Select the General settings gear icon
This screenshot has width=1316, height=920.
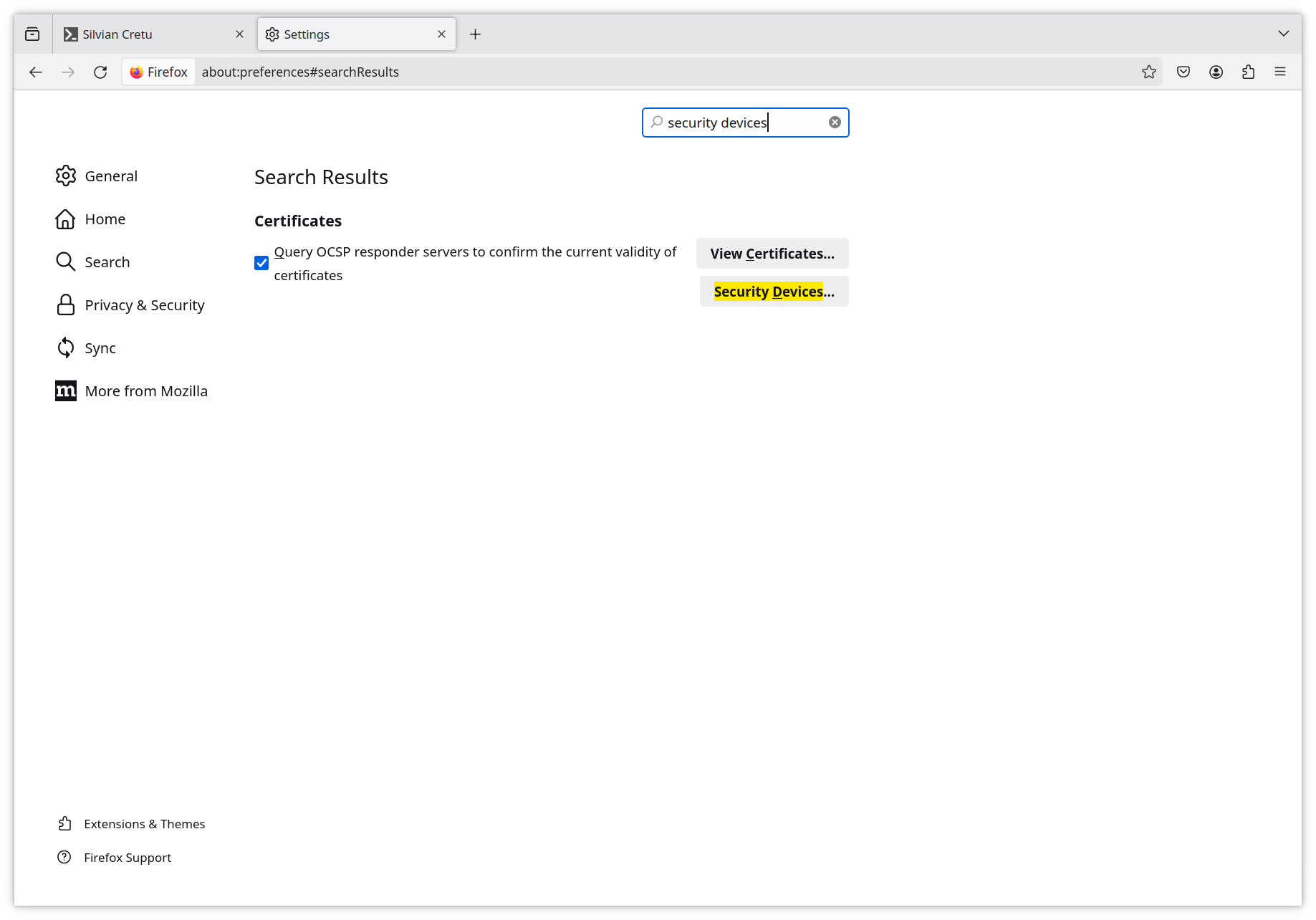point(65,176)
